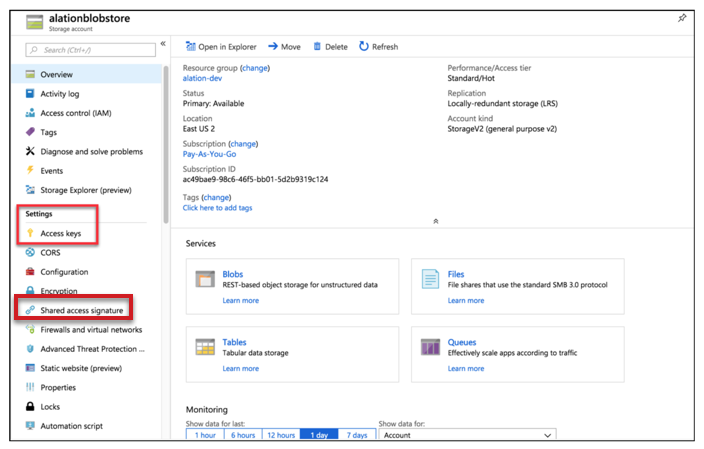Select the 12 hours time range
Image resolution: width=704 pixels, height=449 pixels.
click(x=281, y=435)
